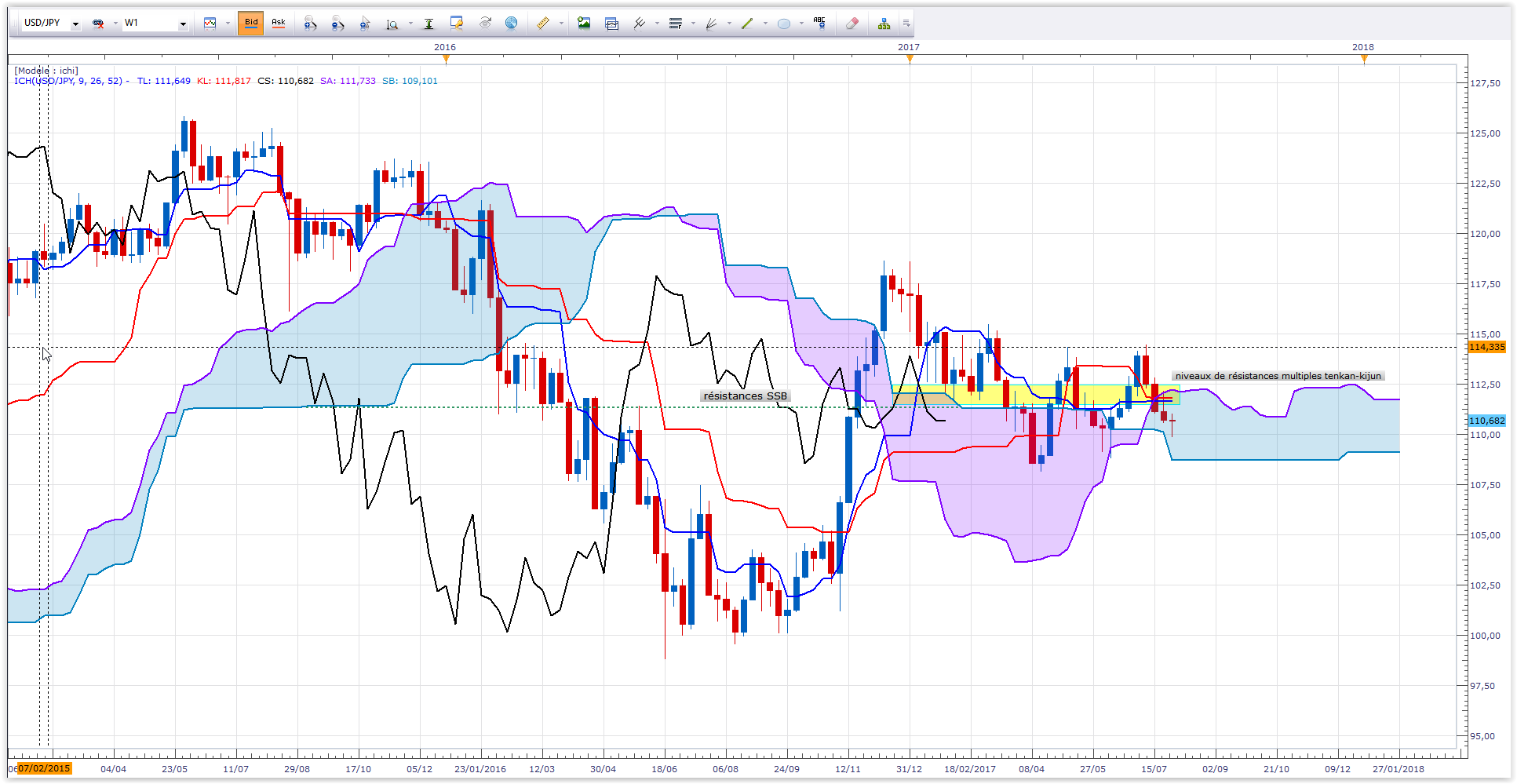Screen dimensions: 1517x784
Task: Open the chart properties key icon
Action: coord(456,24)
